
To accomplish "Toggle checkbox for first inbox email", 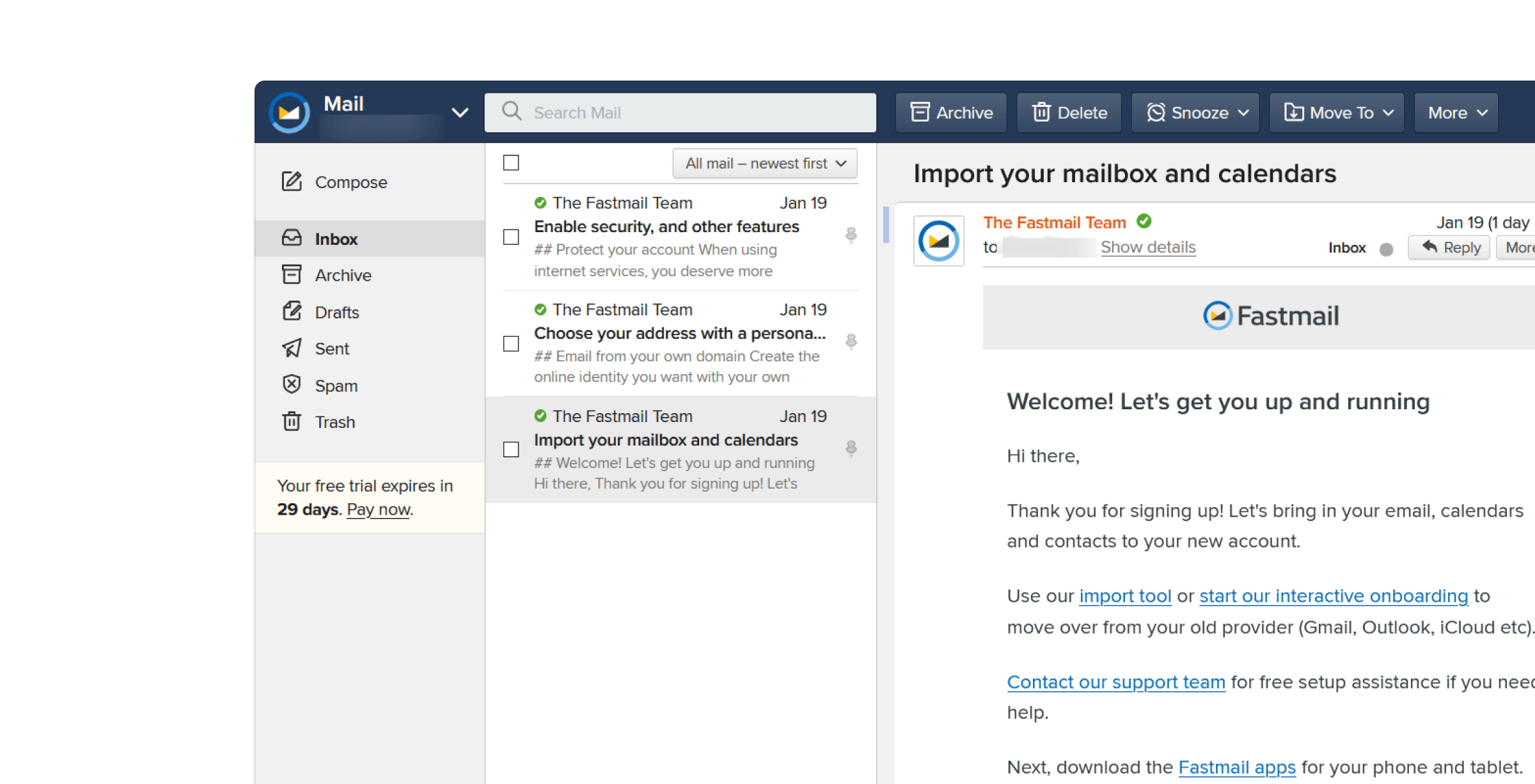I will [510, 237].
